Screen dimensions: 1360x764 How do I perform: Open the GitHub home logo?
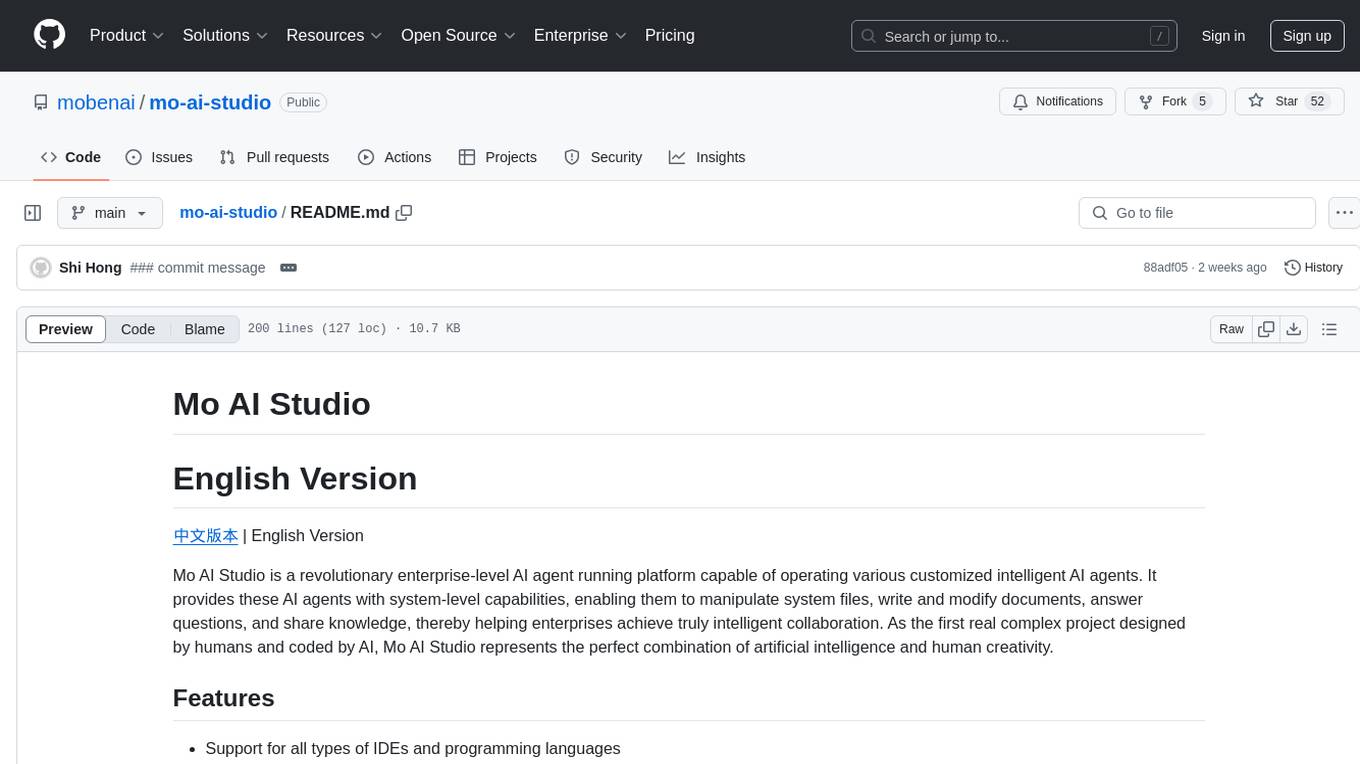point(49,35)
